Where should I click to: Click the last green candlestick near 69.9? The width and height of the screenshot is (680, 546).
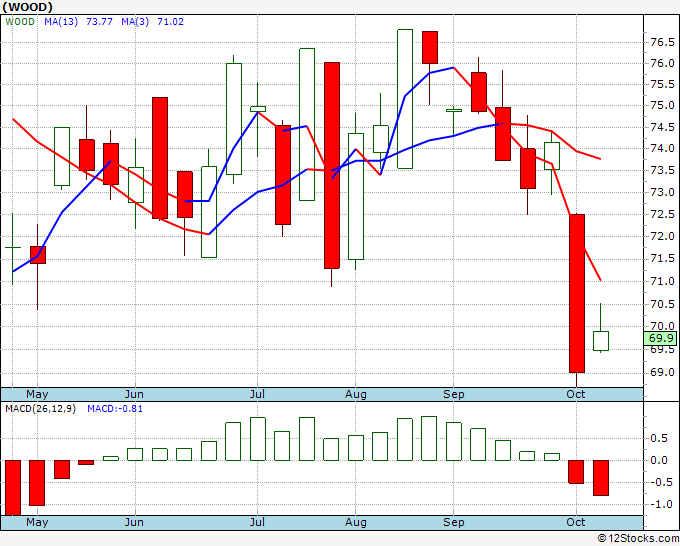(601, 341)
